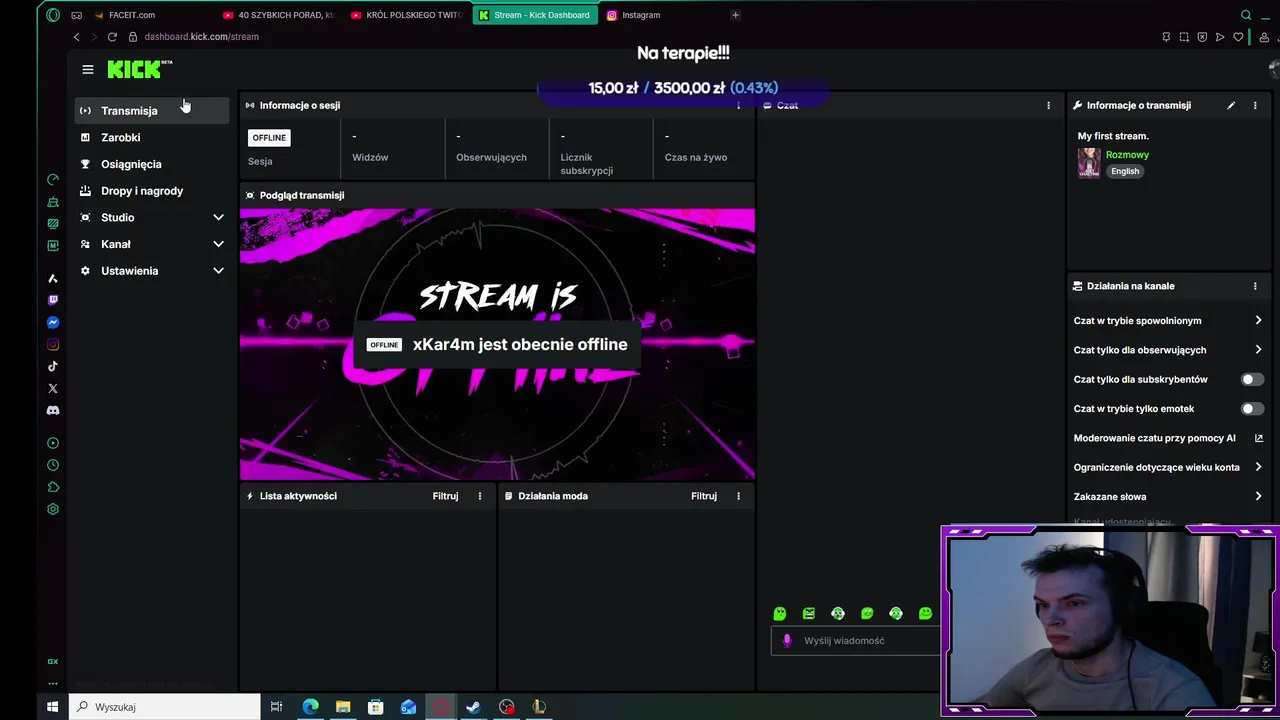Image resolution: width=1280 pixels, height=720 pixels.
Task: Open Messenger from the browser sidebar
Action: 53,322
